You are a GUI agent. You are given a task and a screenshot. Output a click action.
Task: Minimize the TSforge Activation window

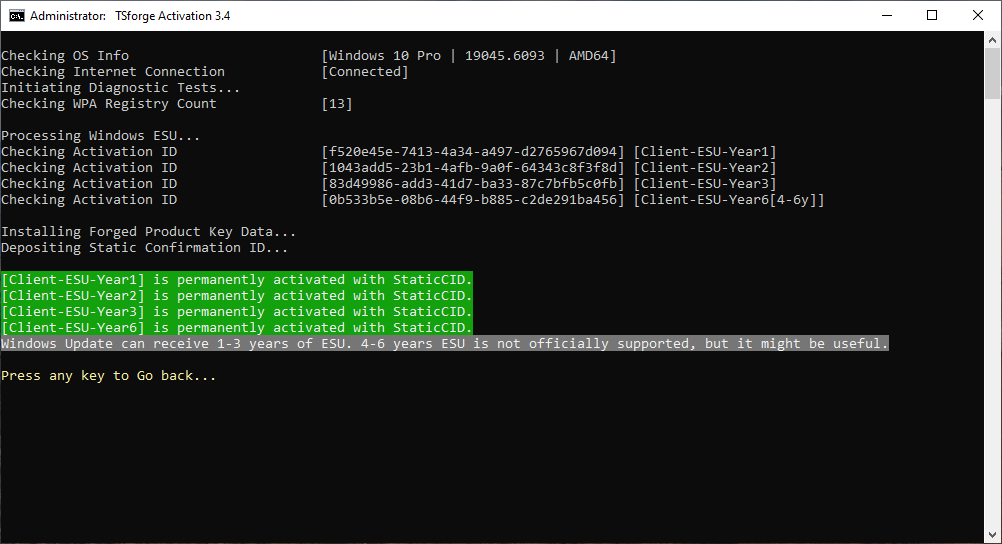coord(886,15)
